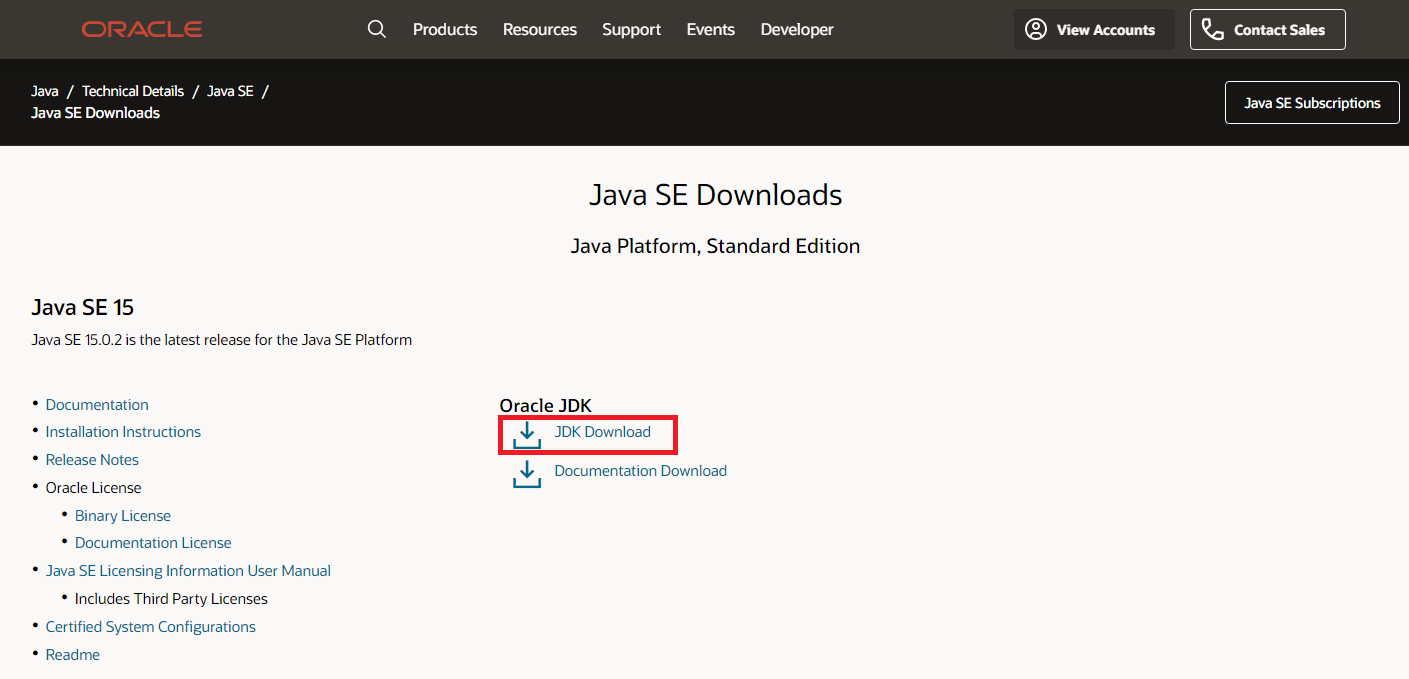Click the Oracle License list item
1409x679 pixels.
(x=94, y=488)
